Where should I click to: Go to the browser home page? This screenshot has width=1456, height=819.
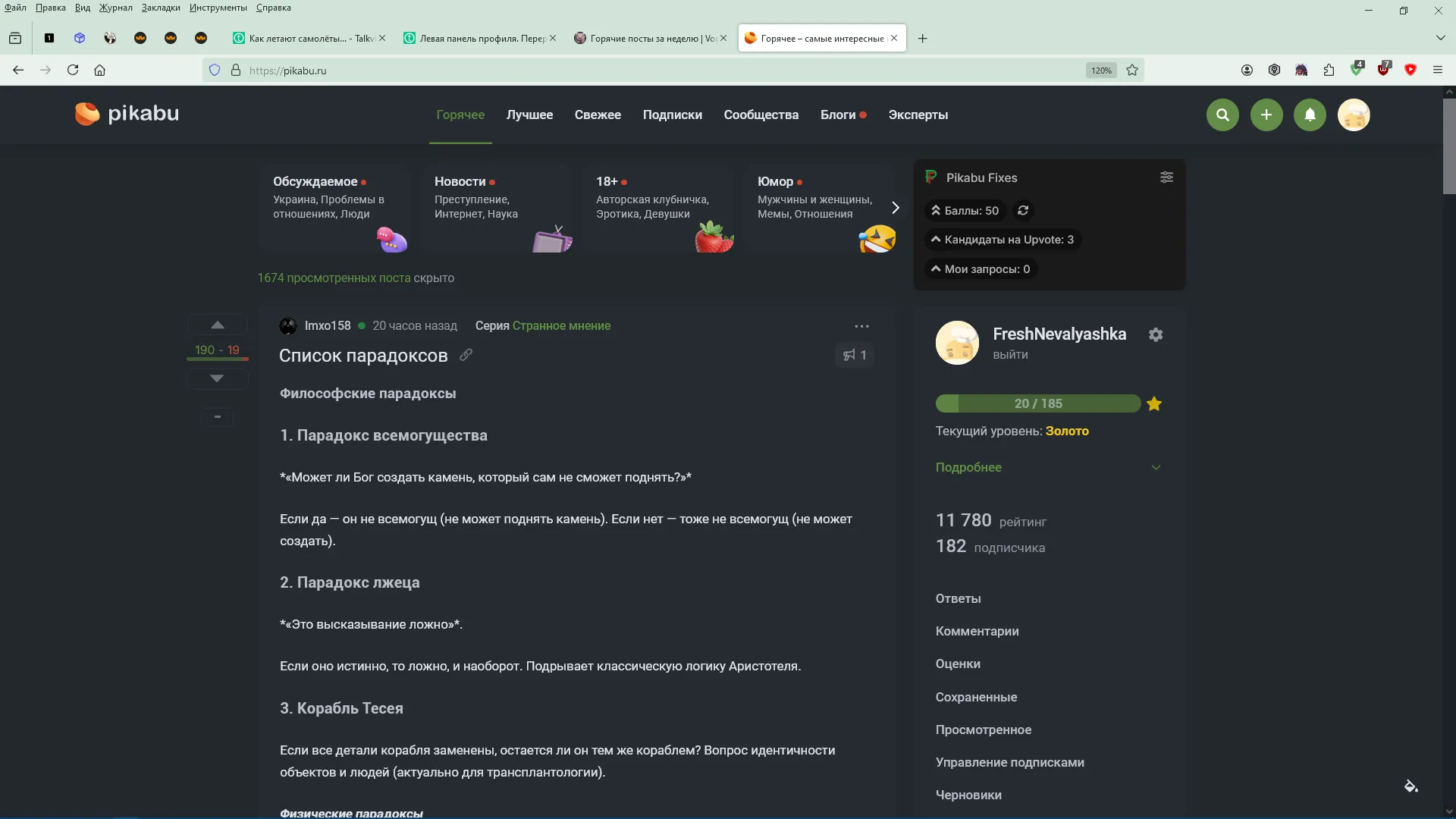click(x=99, y=70)
